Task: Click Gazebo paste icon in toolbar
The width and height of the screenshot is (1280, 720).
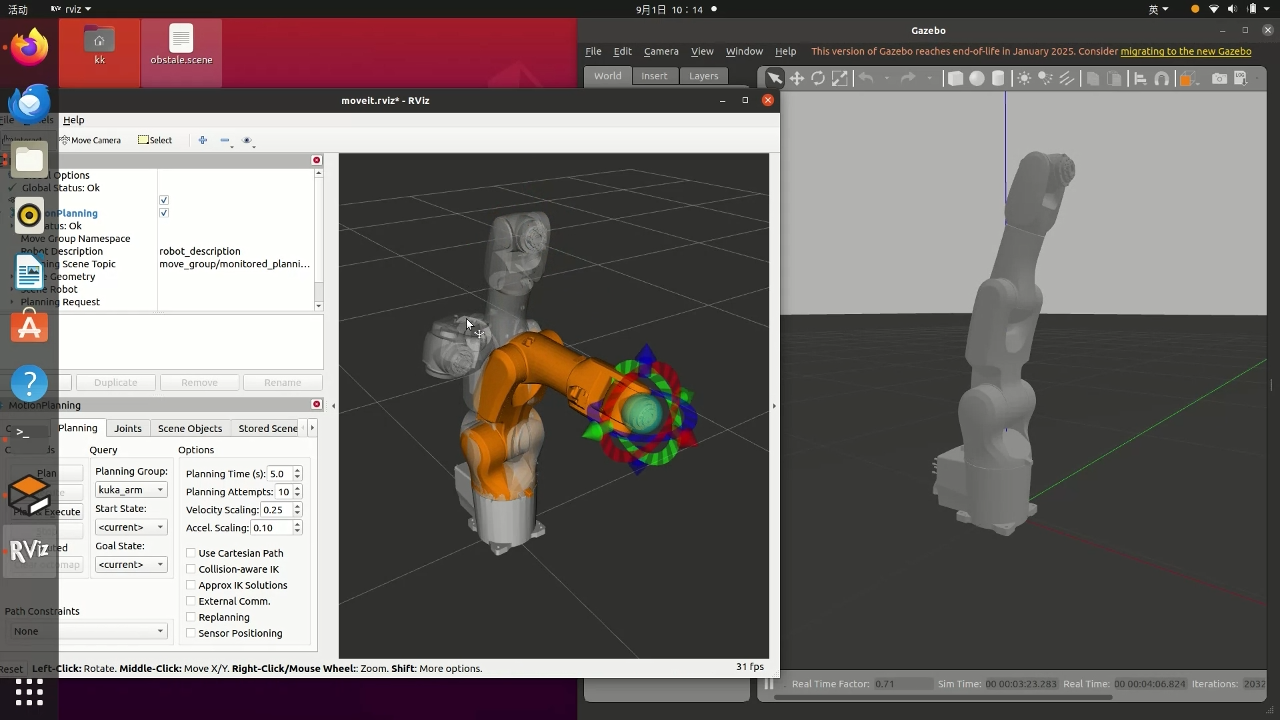Action: click(x=1115, y=78)
